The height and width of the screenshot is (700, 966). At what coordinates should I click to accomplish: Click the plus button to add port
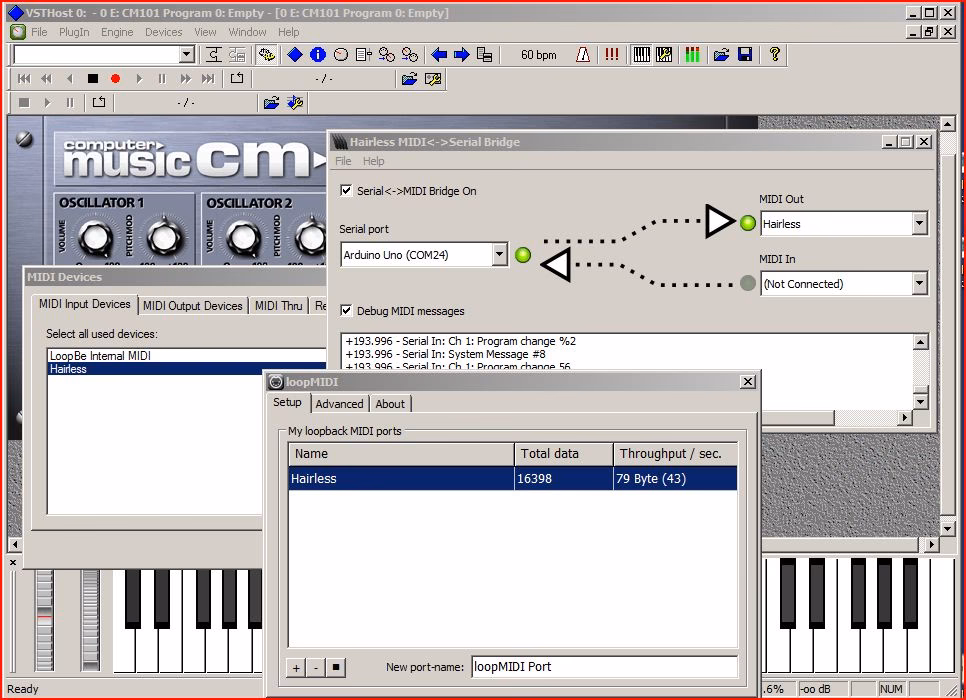296,667
